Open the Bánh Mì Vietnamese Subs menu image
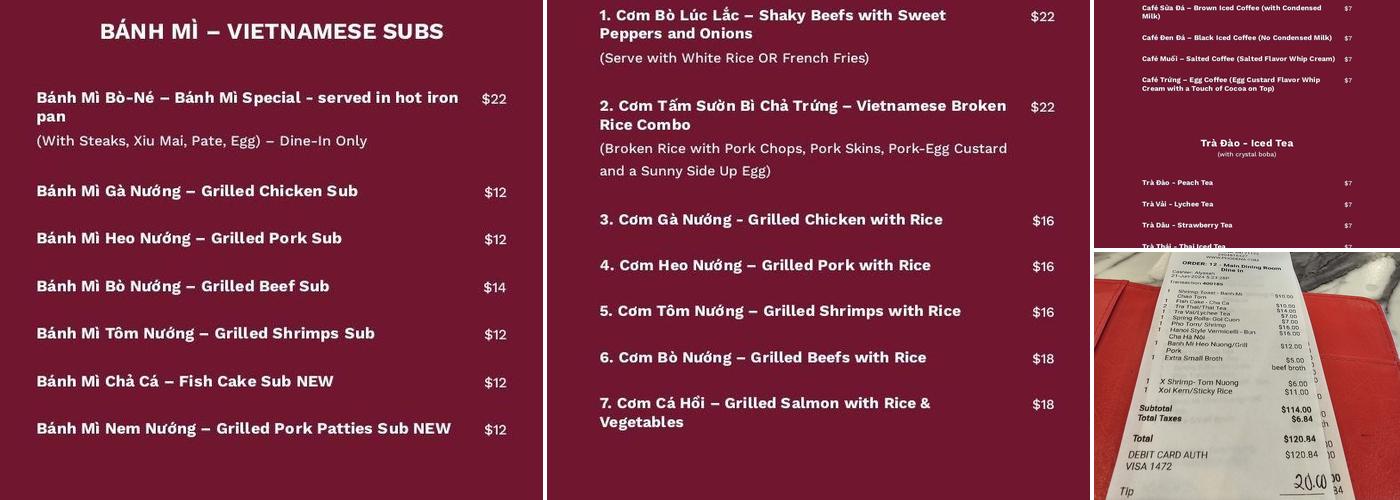Screen dimensions: 1400x500 click(x=271, y=250)
